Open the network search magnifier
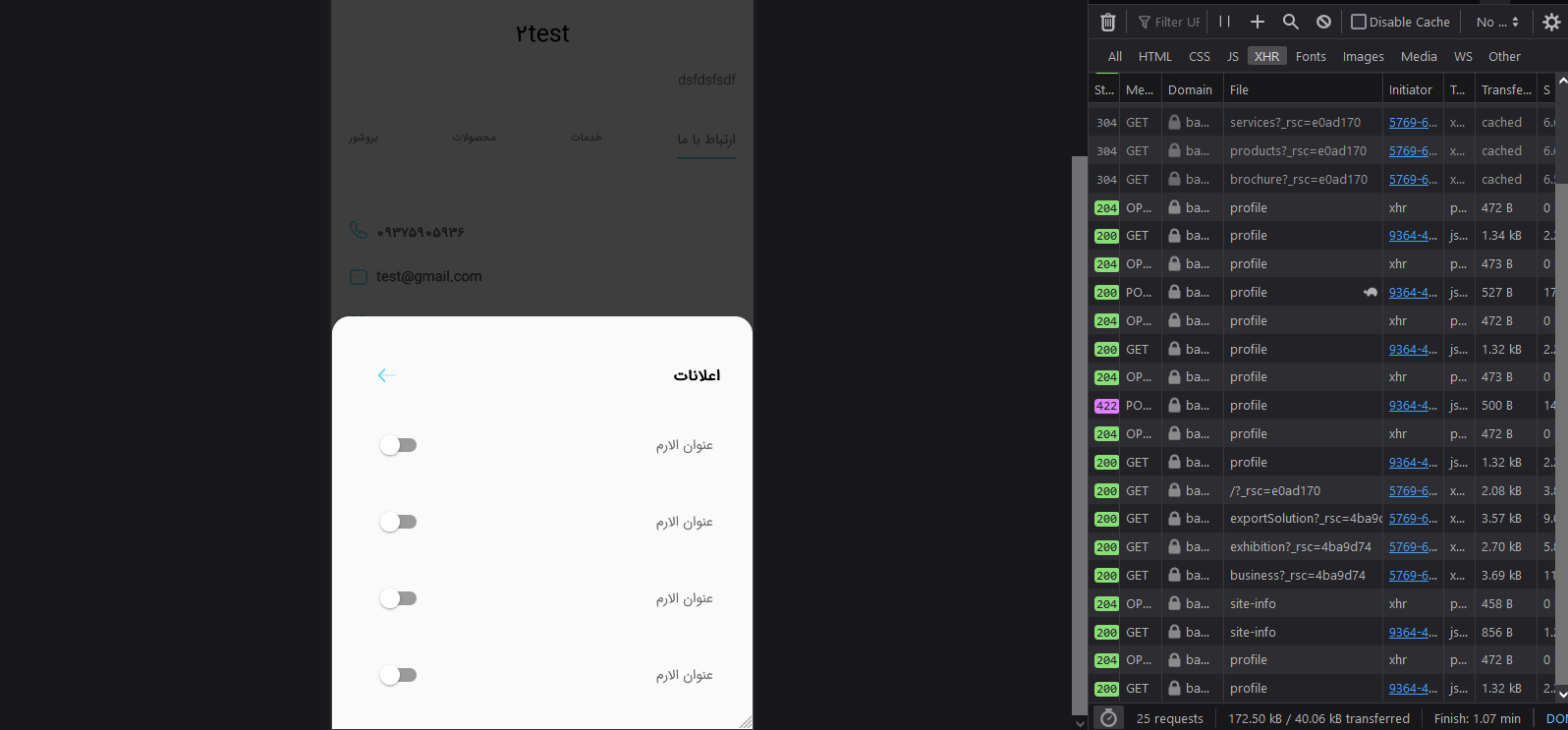Image resolution: width=1568 pixels, height=730 pixels. pos(1291,22)
